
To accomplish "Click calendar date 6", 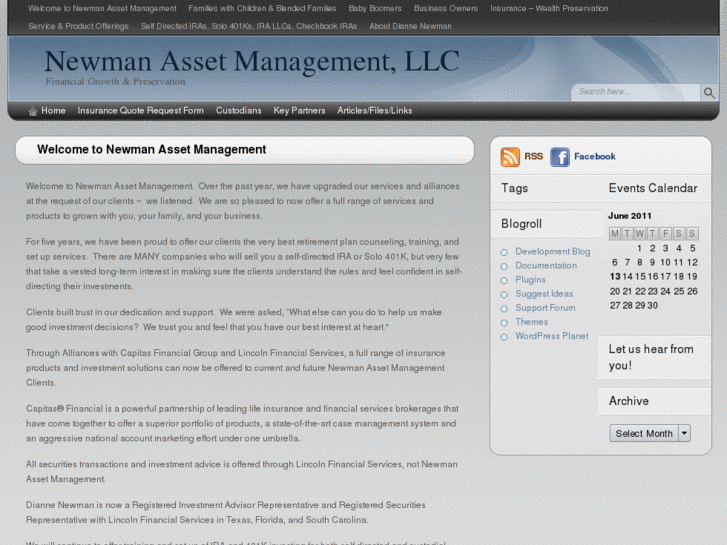I will click(614, 263).
